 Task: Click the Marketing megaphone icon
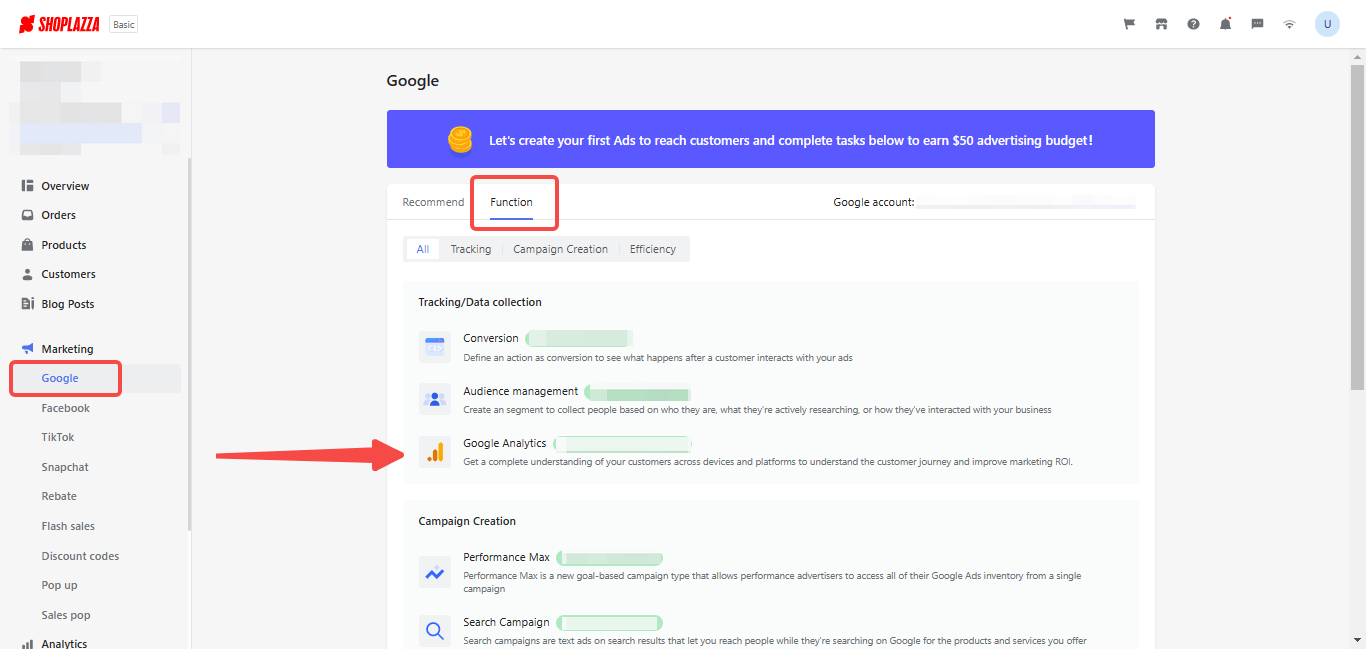coord(28,349)
